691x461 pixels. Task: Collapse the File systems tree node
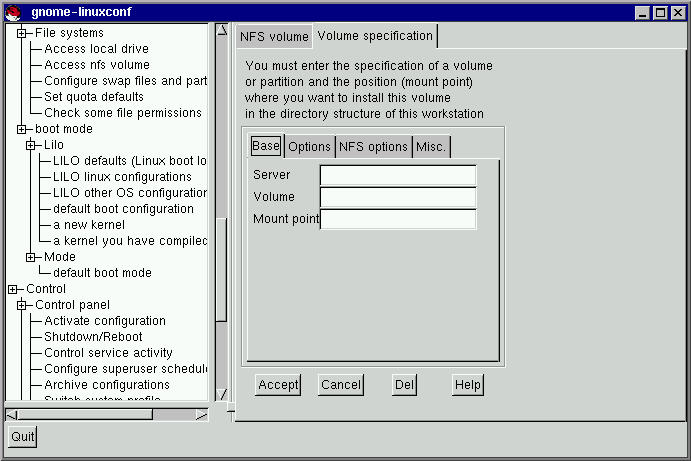(x=21, y=33)
